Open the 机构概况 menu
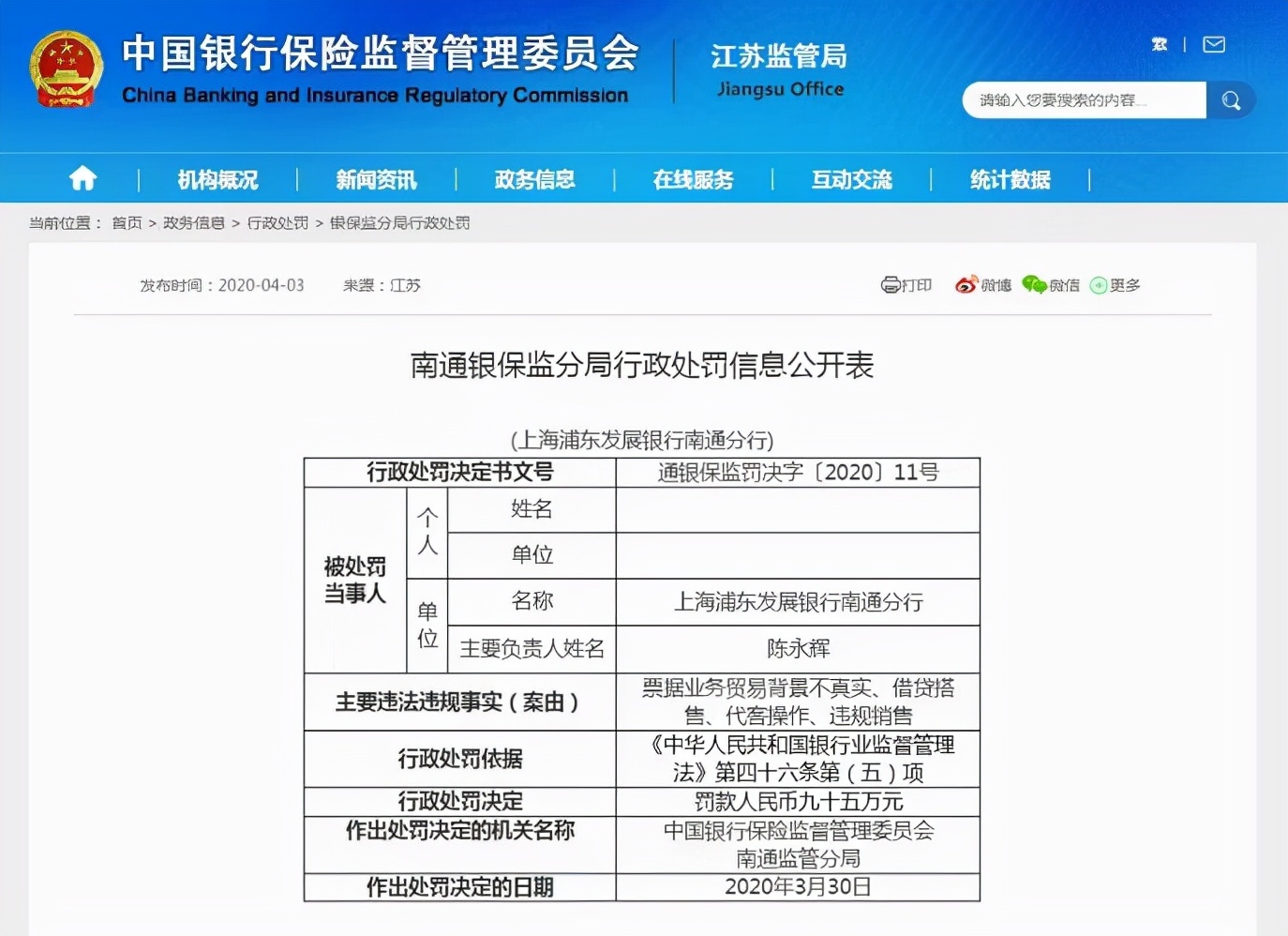This screenshot has height=936, width=1288. pos(217,179)
